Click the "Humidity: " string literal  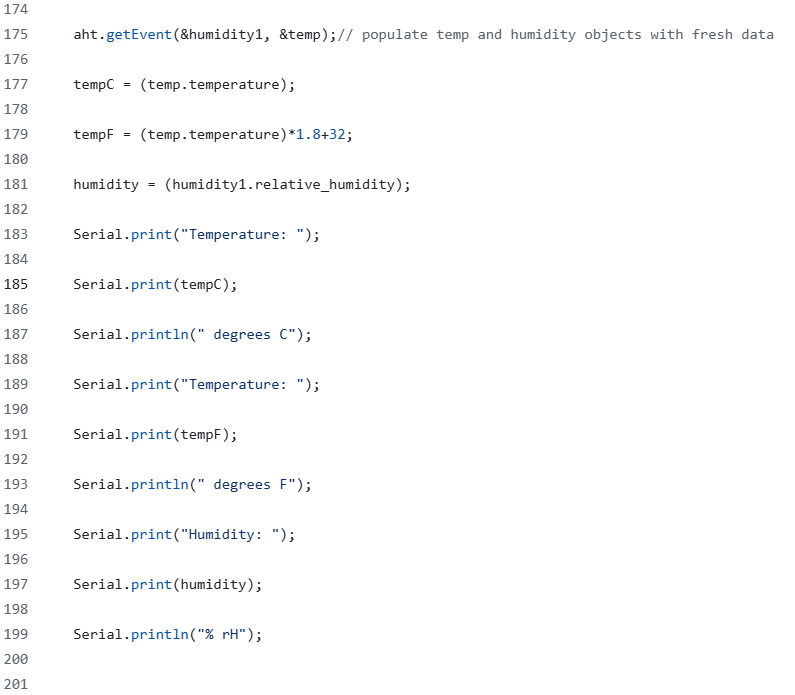pyautogui.click(x=233, y=534)
